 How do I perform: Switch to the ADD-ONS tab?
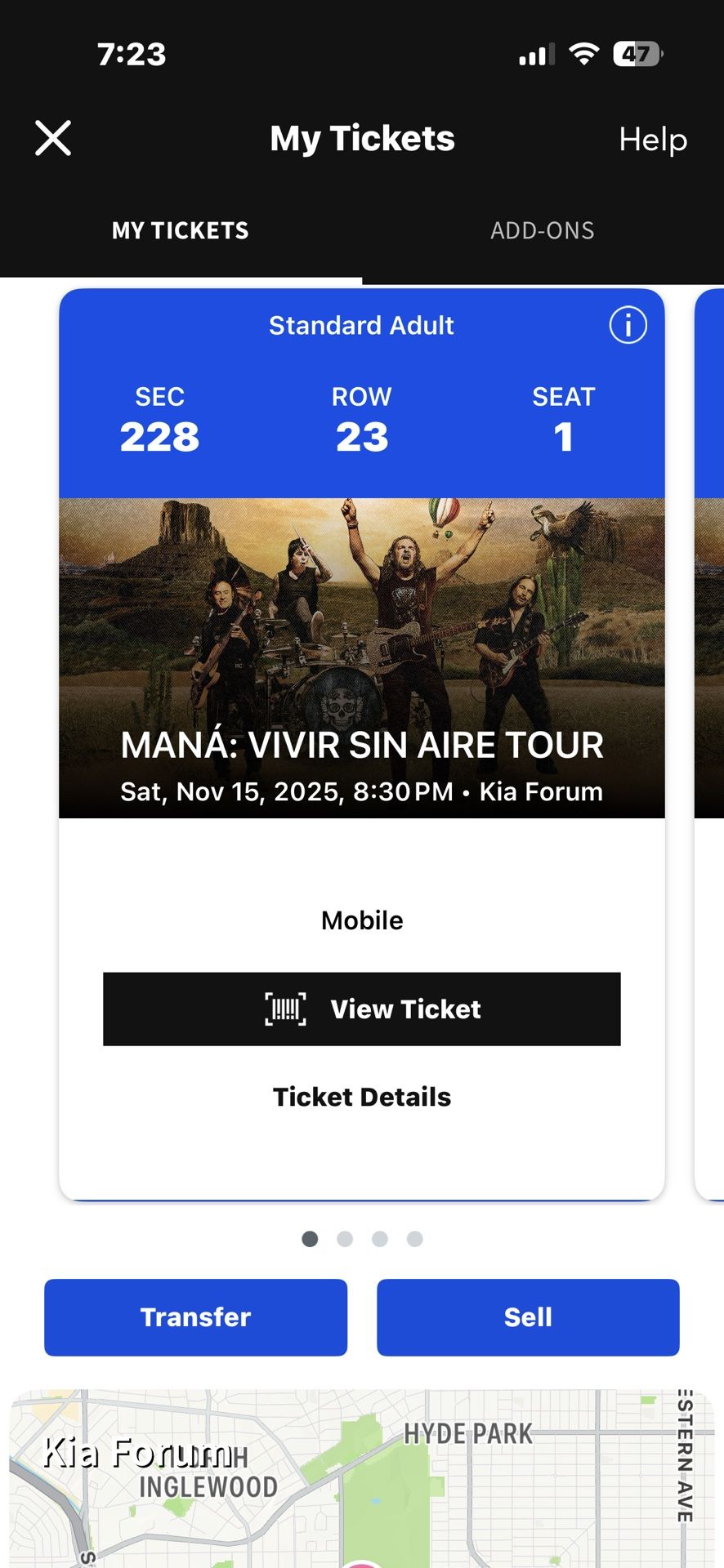(542, 230)
